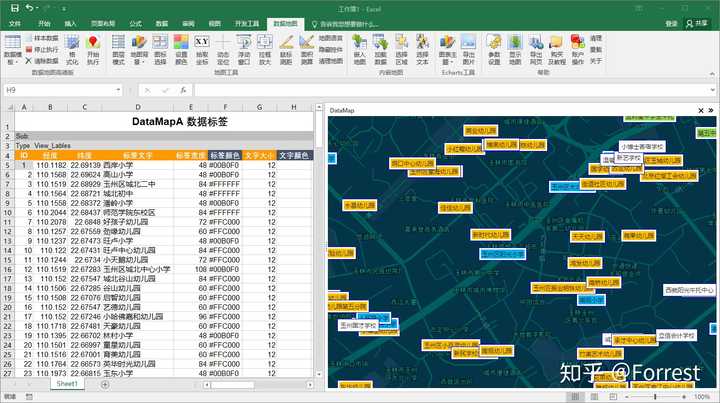Screen dimensions: 720x403
Task: Click the fx insert function button
Action: click(183, 90)
